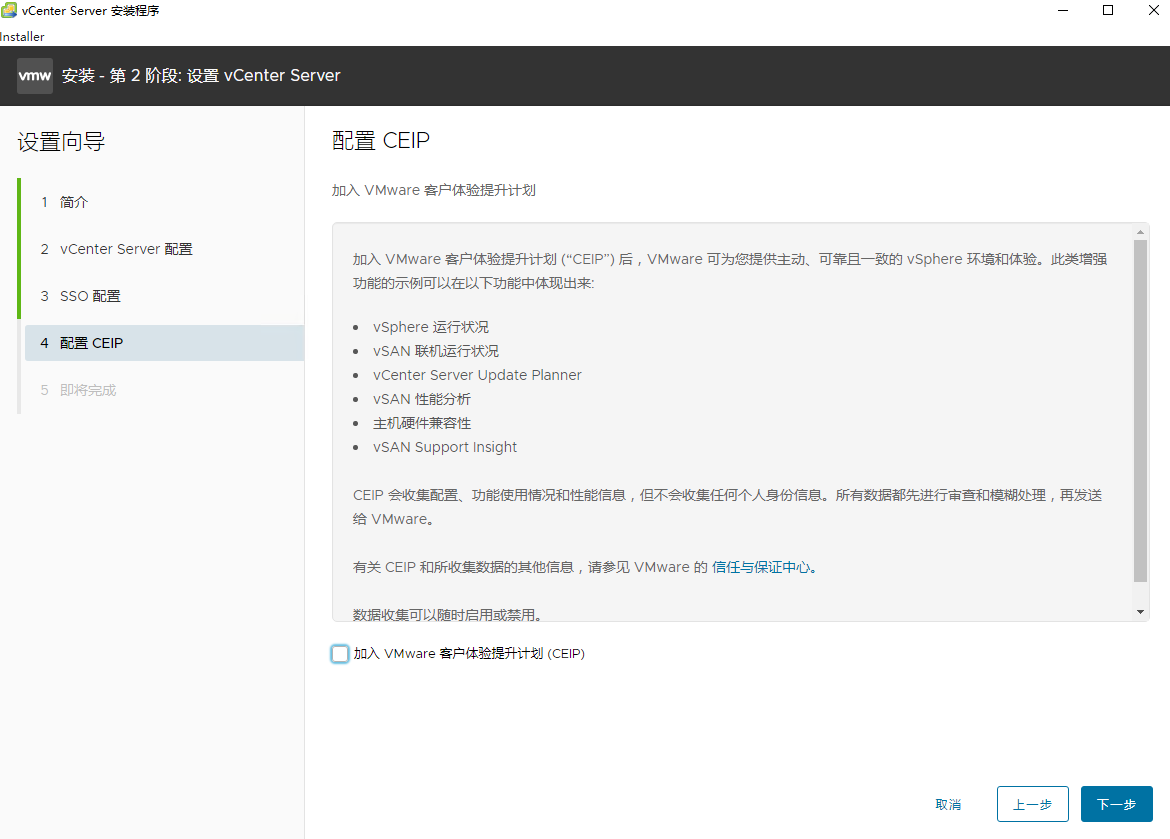Click the vmw logo in header
The width and height of the screenshot is (1170, 839).
(34, 76)
